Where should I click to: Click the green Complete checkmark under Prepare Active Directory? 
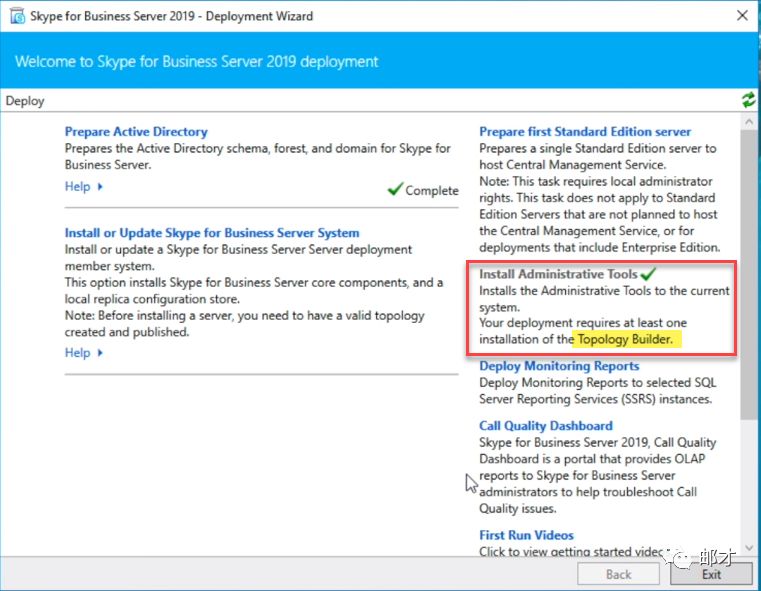point(395,189)
